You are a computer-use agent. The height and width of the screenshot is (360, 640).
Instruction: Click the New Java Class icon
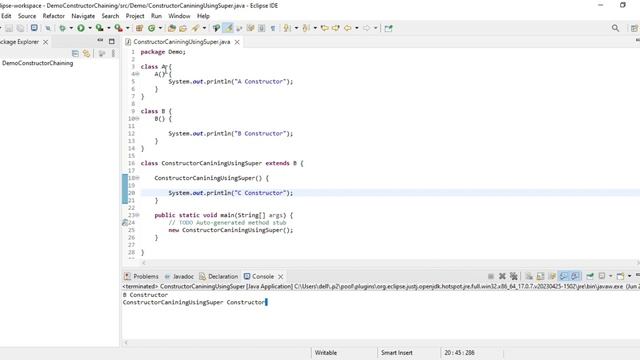click(151, 28)
